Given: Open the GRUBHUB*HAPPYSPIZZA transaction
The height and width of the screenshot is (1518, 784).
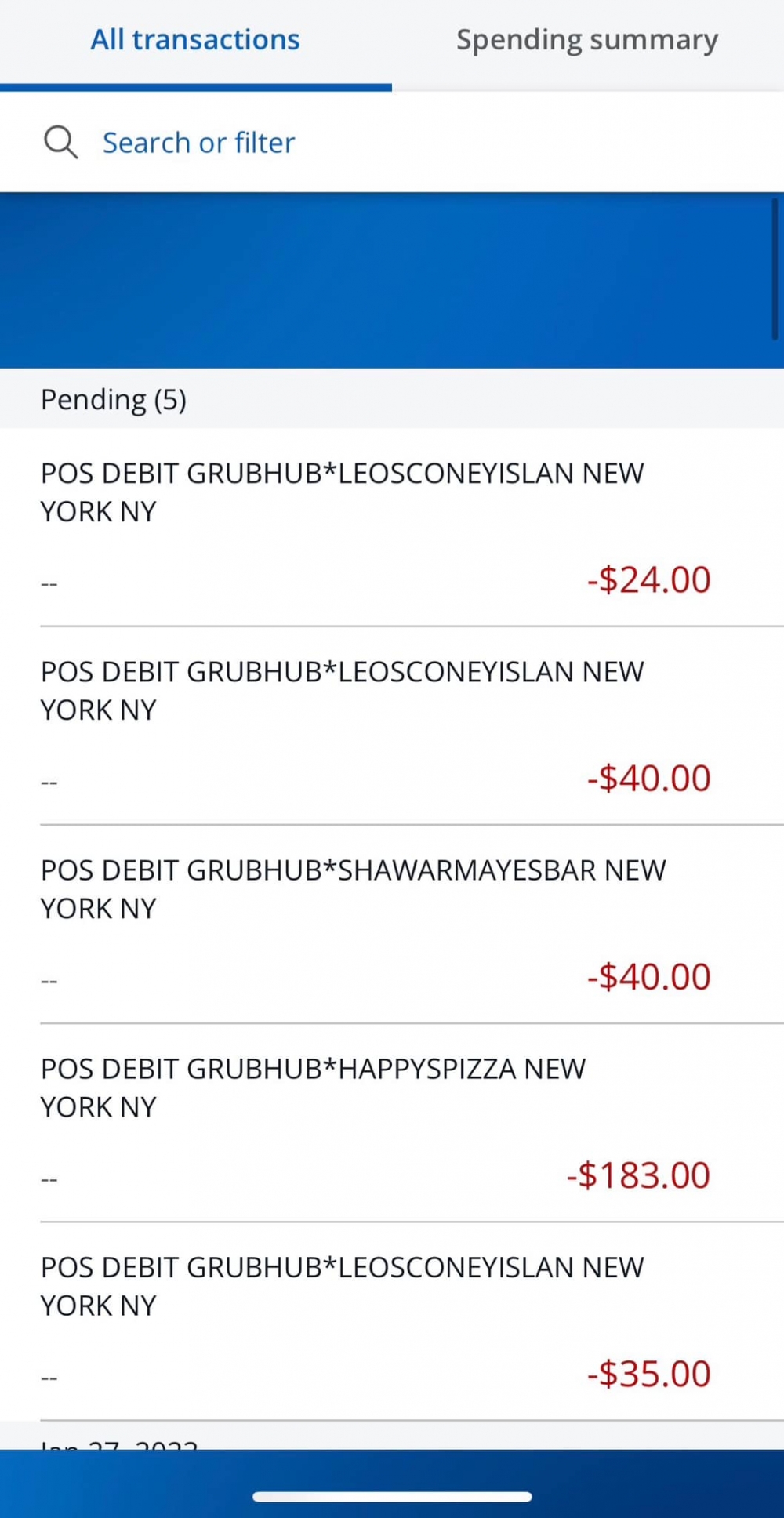Looking at the screenshot, I should [313, 1087].
